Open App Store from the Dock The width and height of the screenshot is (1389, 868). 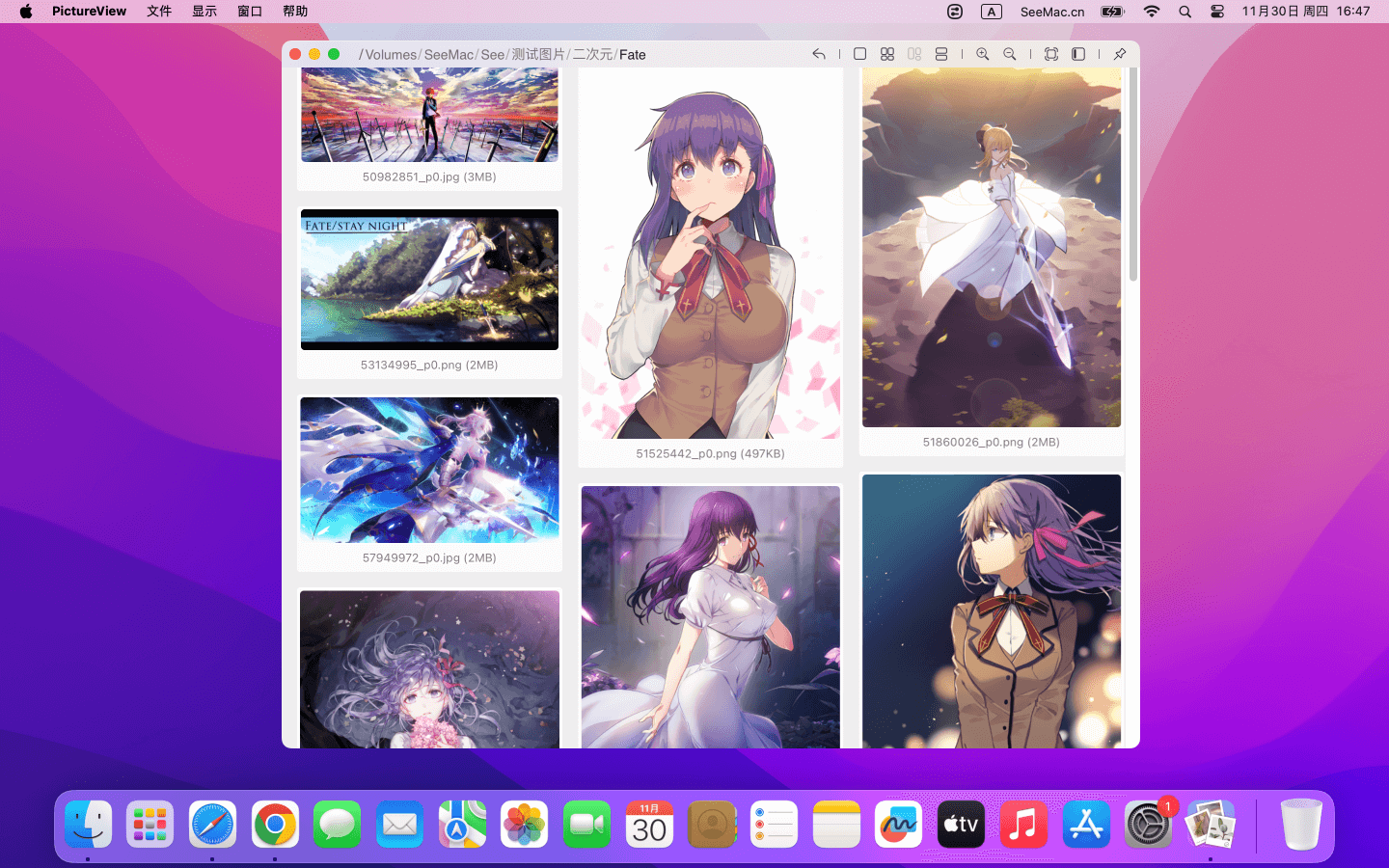point(1086,825)
